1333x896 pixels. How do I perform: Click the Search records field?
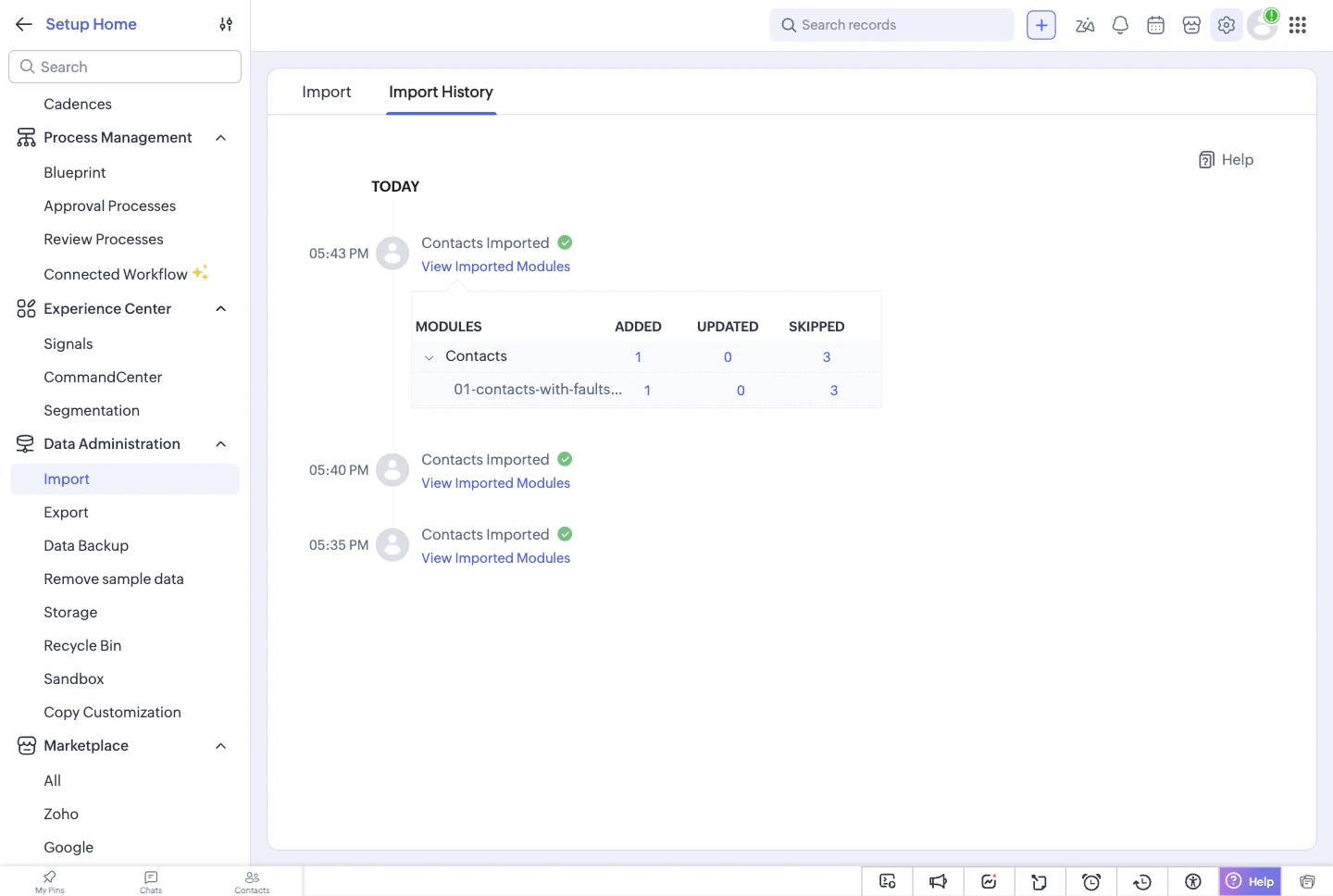pyautogui.click(x=891, y=25)
